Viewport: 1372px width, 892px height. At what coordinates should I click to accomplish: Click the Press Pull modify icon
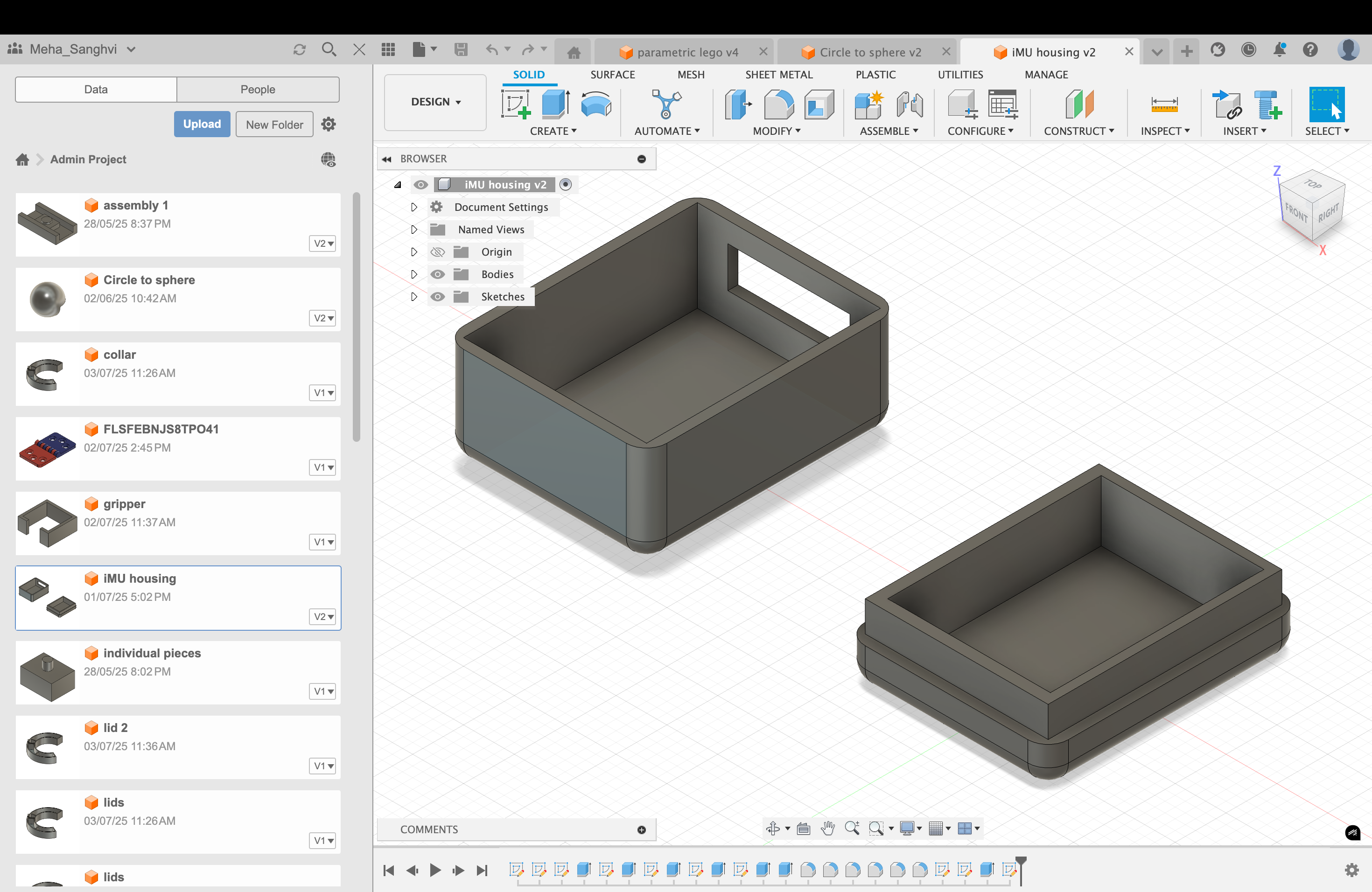coord(737,105)
